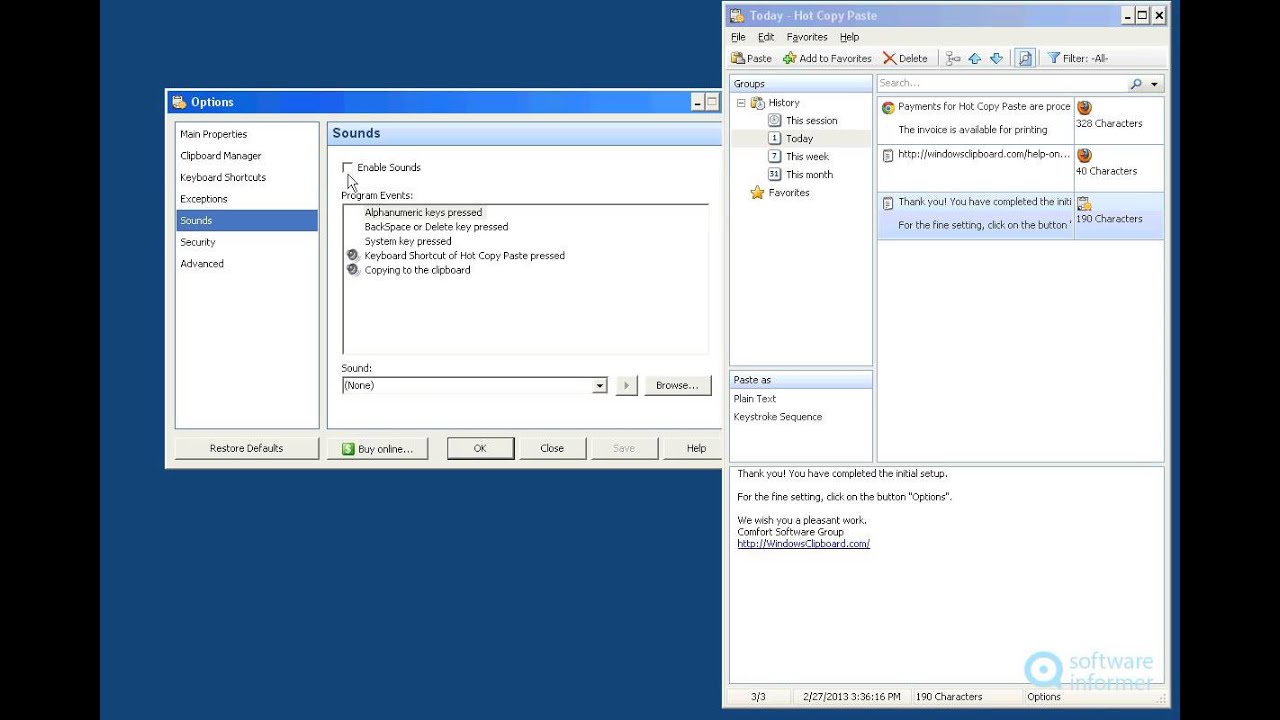The width and height of the screenshot is (1280, 720).
Task: Click Paste in the Hot Copy Paste toolbar
Action: pyautogui.click(x=752, y=58)
